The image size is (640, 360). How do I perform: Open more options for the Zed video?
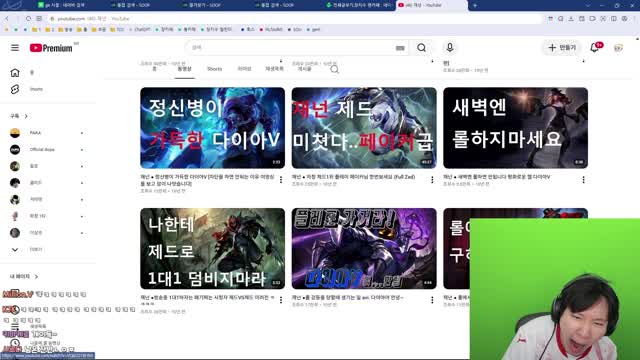coord(432,180)
